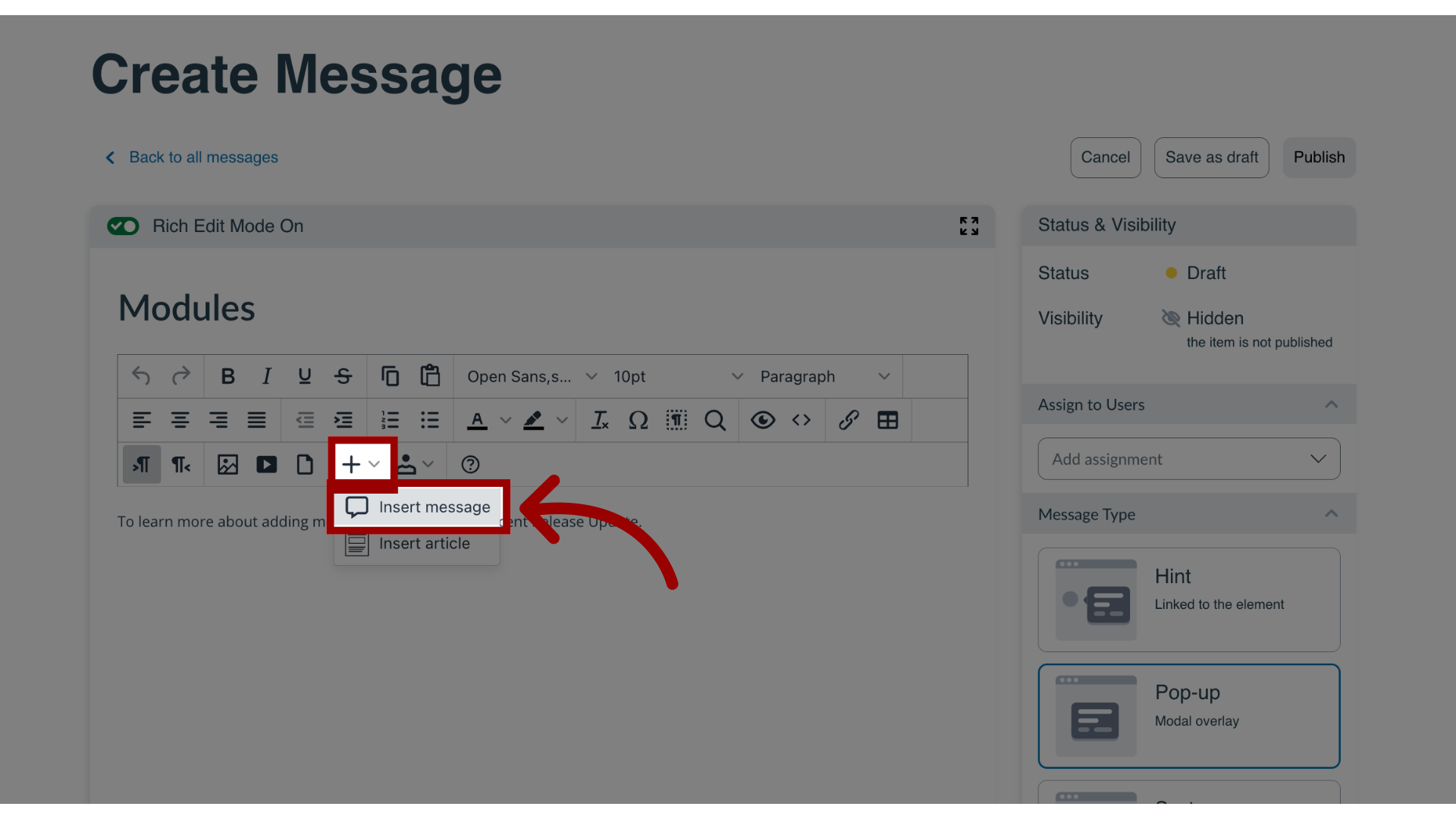This screenshot has width=1456, height=819.
Task: Click Add assignment dropdown
Action: [x=1189, y=459]
